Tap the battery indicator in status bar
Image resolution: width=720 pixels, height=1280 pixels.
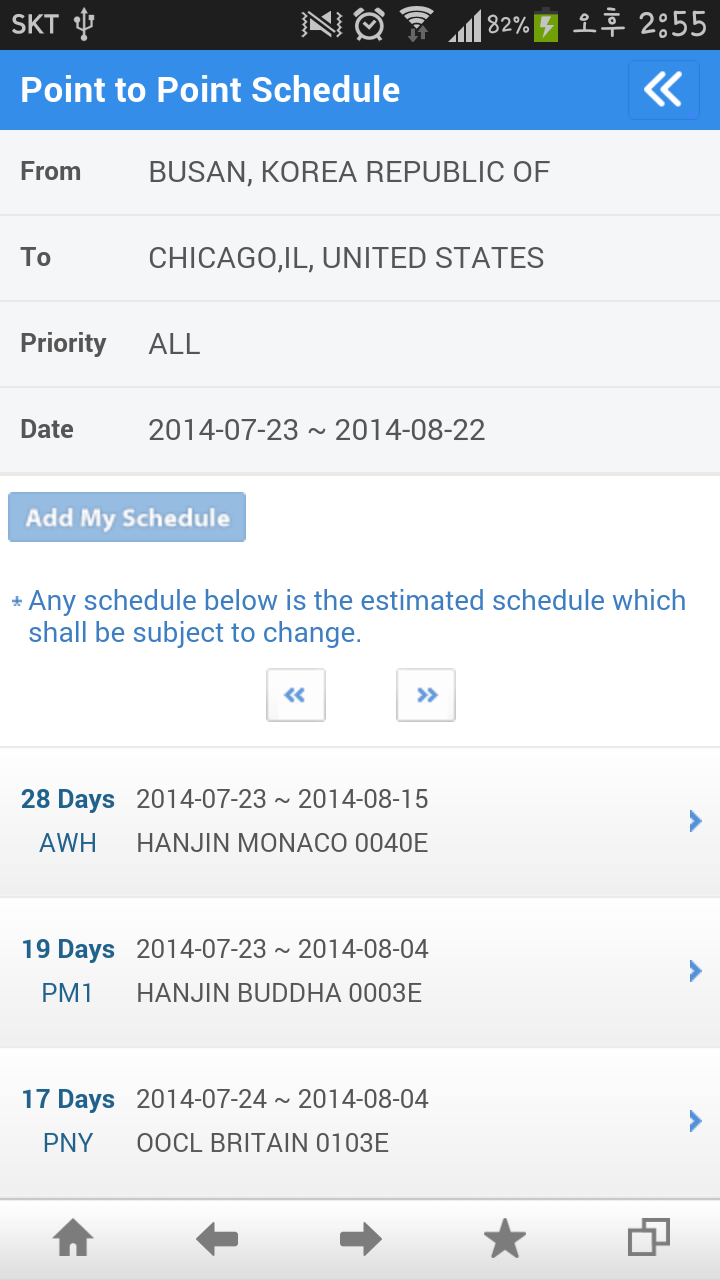[546, 25]
